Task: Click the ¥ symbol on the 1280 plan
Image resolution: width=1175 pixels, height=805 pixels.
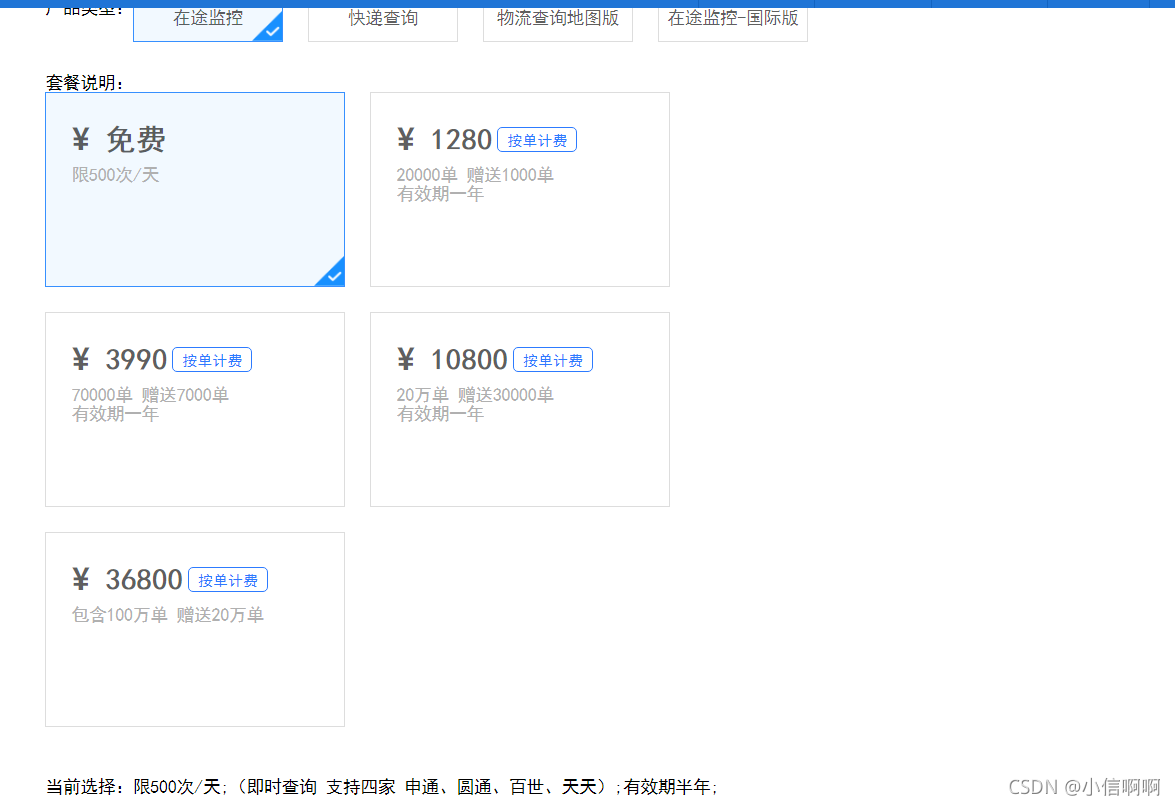Action: [x=406, y=139]
